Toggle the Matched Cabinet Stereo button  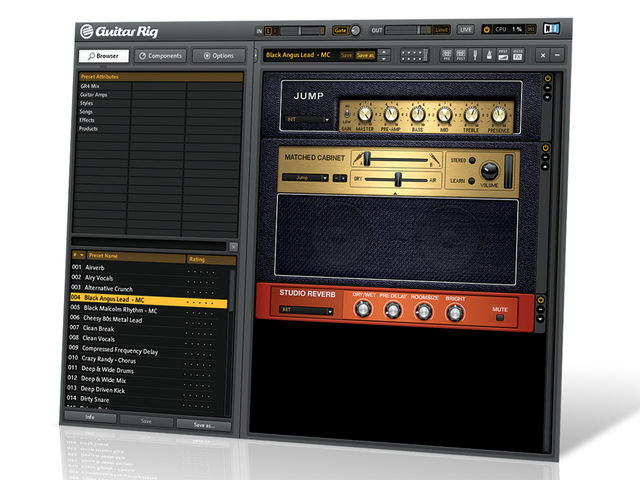[x=472, y=160]
